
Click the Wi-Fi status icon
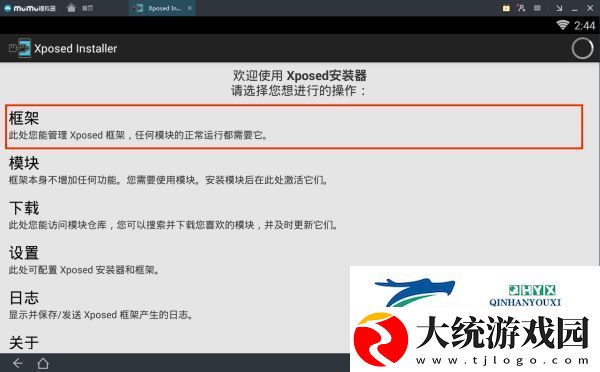pos(562,25)
